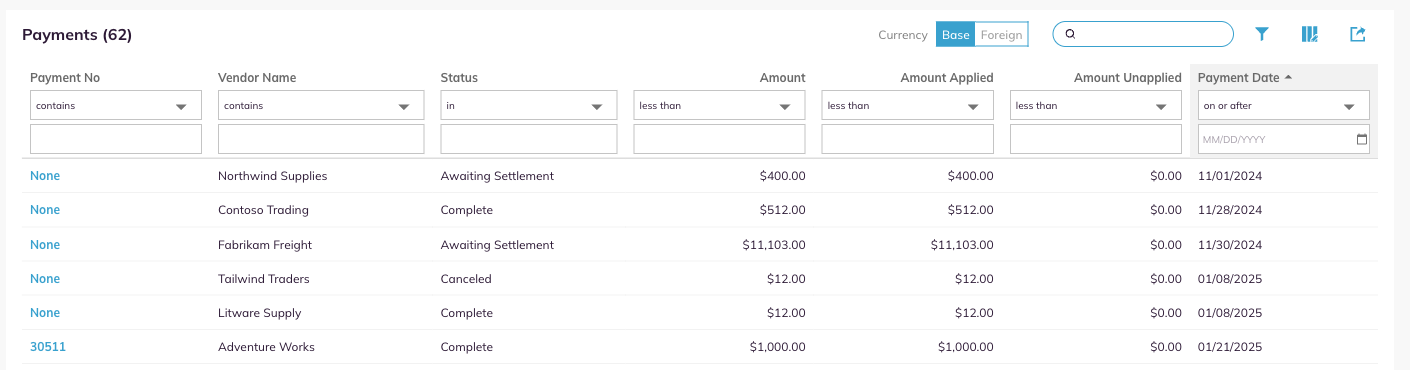The width and height of the screenshot is (1410, 370).
Task: Click the $1,000.00 Amount Applied cell
Action: click(x=966, y=347)
